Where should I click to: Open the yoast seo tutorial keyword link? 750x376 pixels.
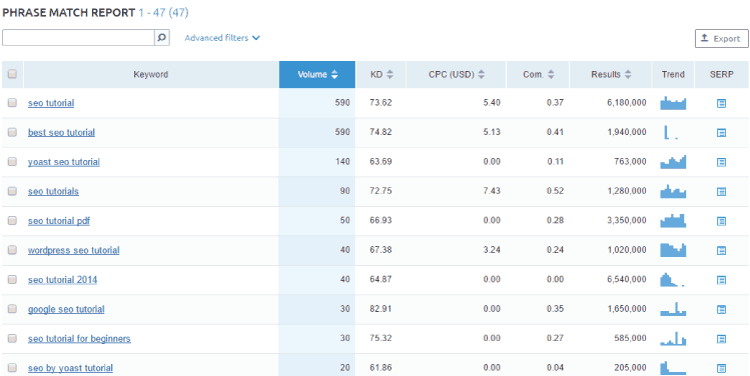pos(64,162)
